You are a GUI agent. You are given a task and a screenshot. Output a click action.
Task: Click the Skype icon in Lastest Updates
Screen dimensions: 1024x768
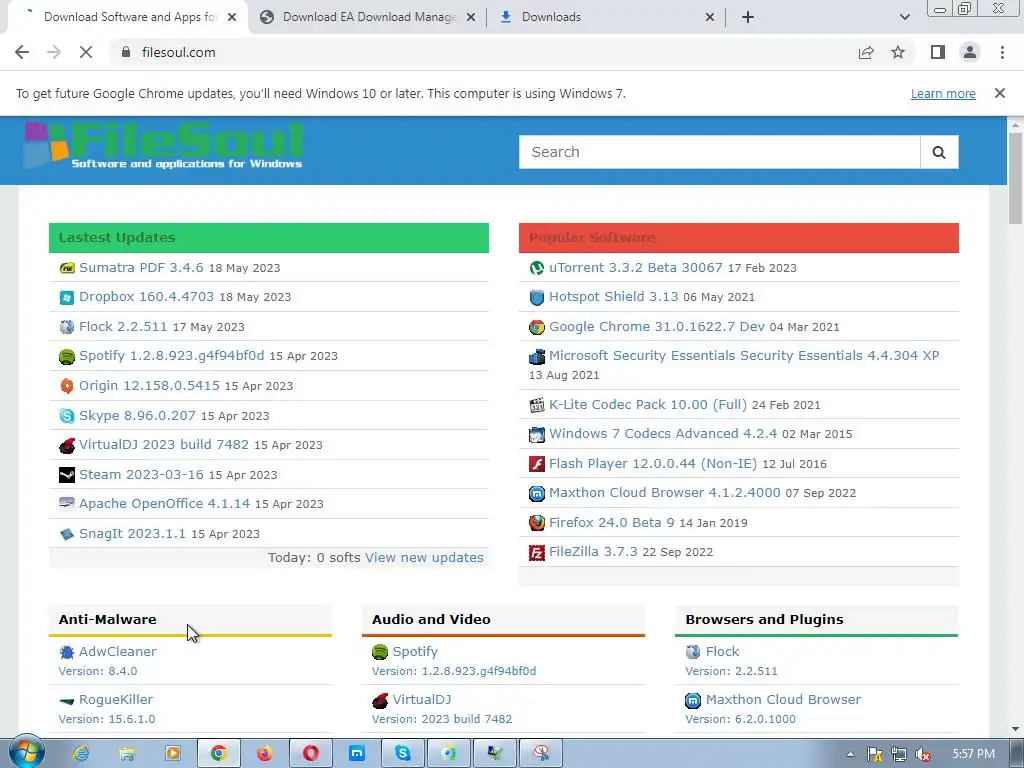pyautogui.click(x=67, y=415)
